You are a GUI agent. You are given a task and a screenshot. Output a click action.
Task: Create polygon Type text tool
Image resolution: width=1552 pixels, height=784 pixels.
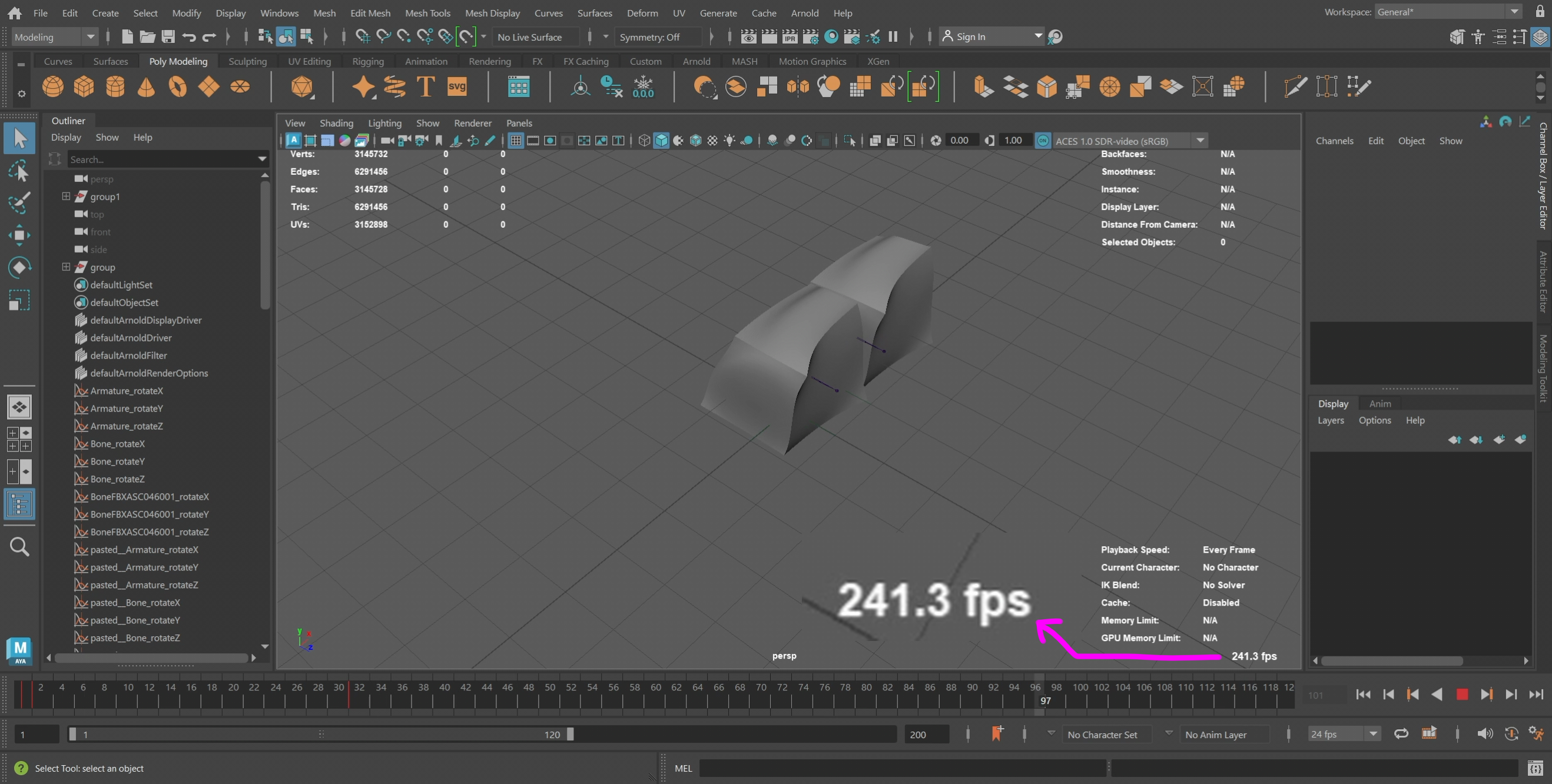tap(426, 87)
